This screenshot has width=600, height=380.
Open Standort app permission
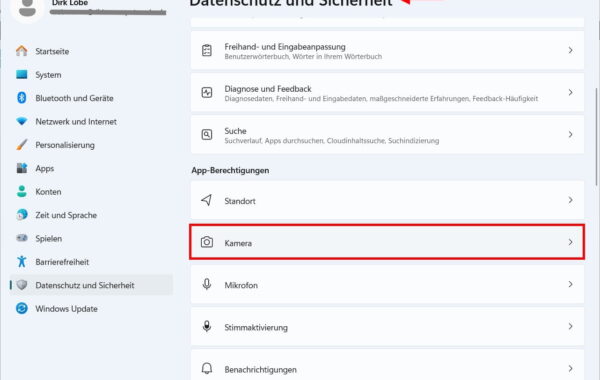(x=387, y=200)
